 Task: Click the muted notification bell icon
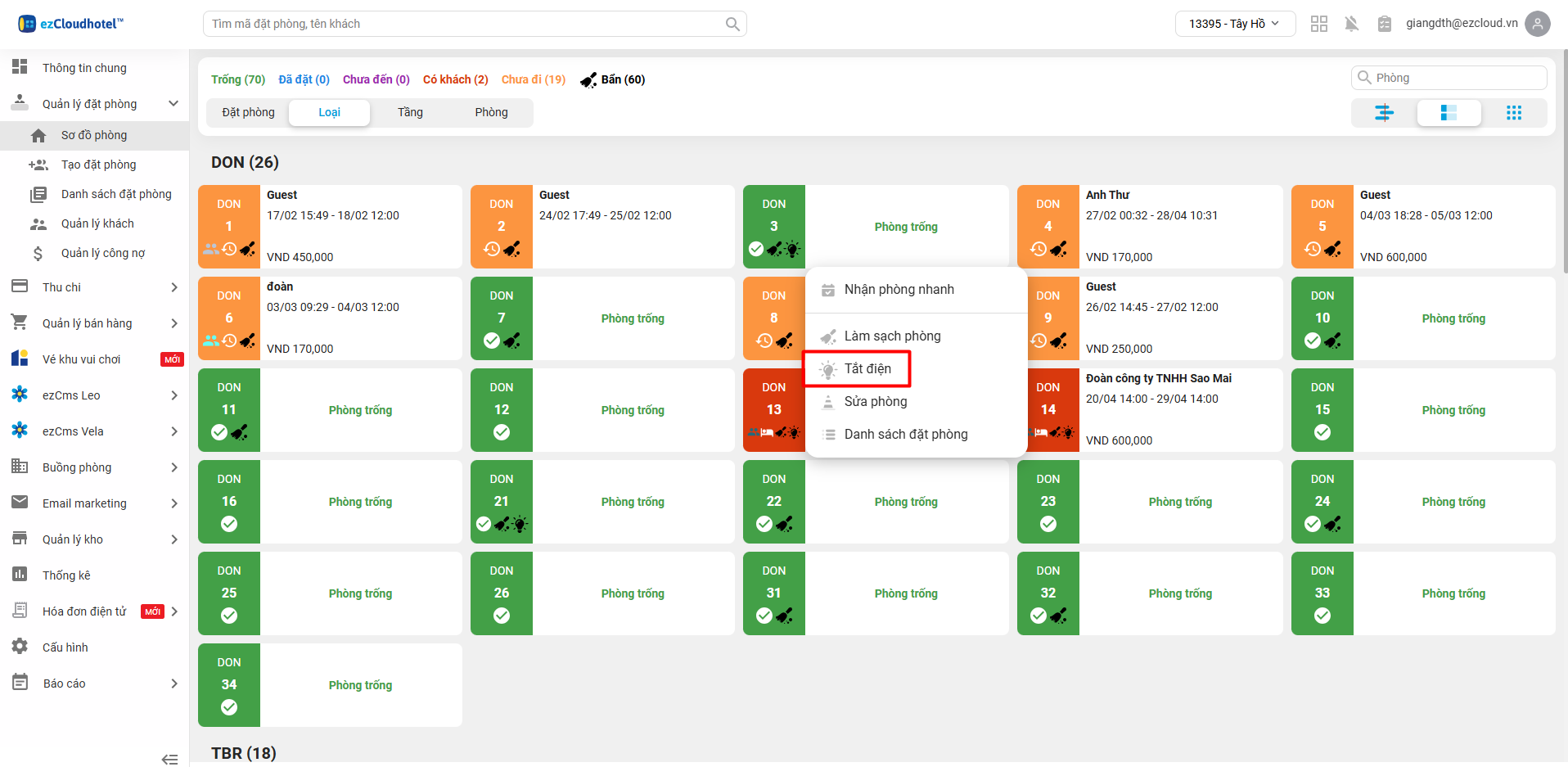coord(1351,24)
